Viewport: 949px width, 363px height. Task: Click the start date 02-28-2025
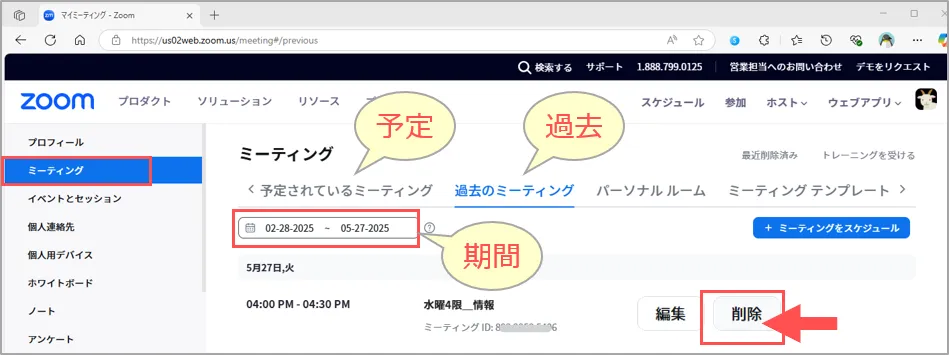coord(289,229)
